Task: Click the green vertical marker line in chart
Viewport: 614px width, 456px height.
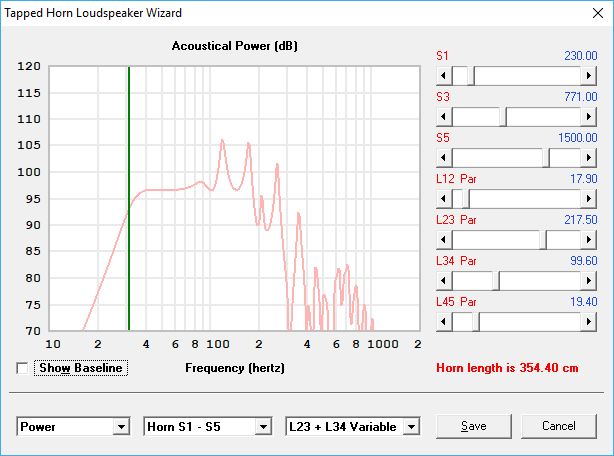Action: click(129, 198)
